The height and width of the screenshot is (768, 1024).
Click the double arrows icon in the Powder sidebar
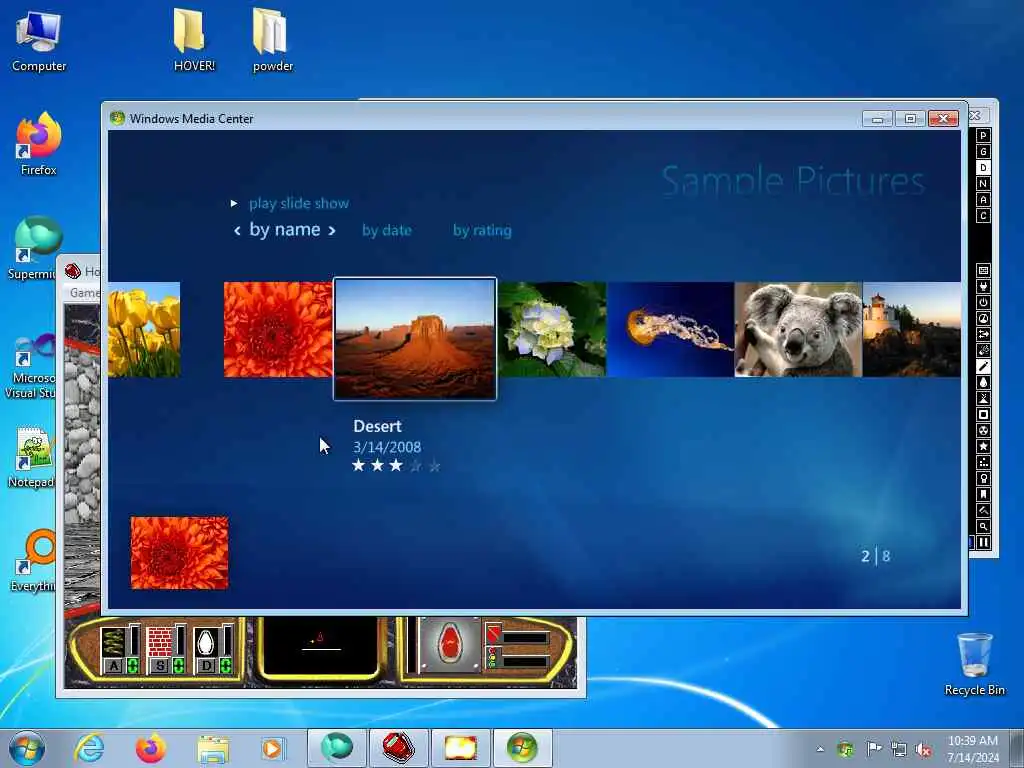tap(983, 334)
